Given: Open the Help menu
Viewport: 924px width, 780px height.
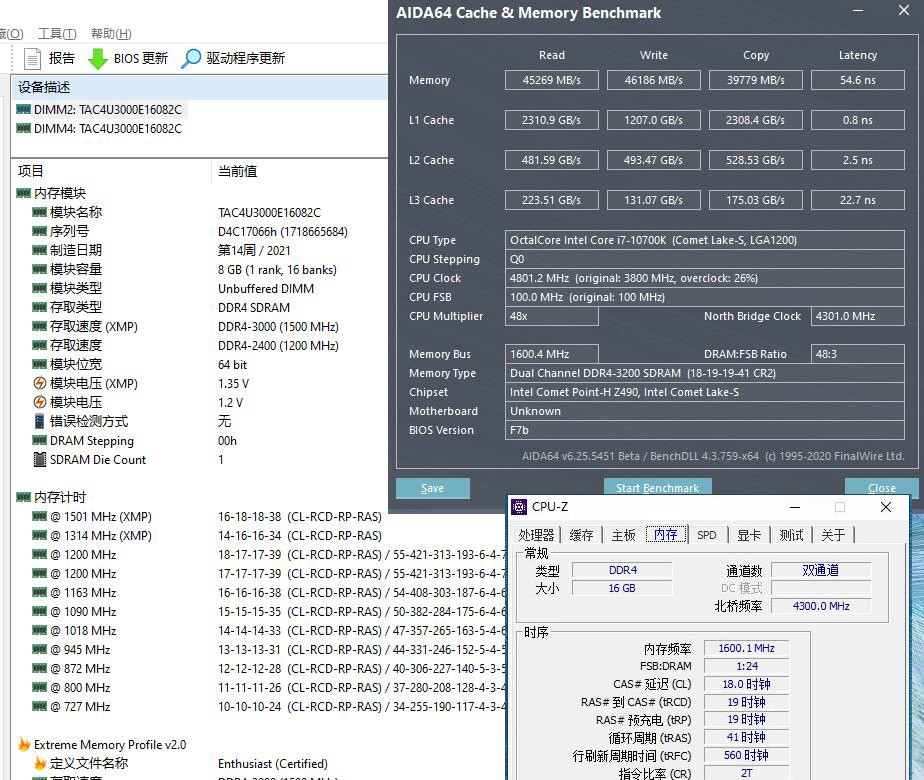Looking at the screenshot, I should (x=110, y=34).
